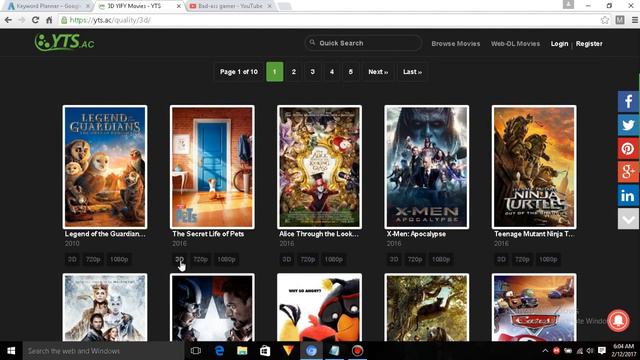640x360 pixels.
Task: Click the browser forward arrow
Action: [22, 20]
